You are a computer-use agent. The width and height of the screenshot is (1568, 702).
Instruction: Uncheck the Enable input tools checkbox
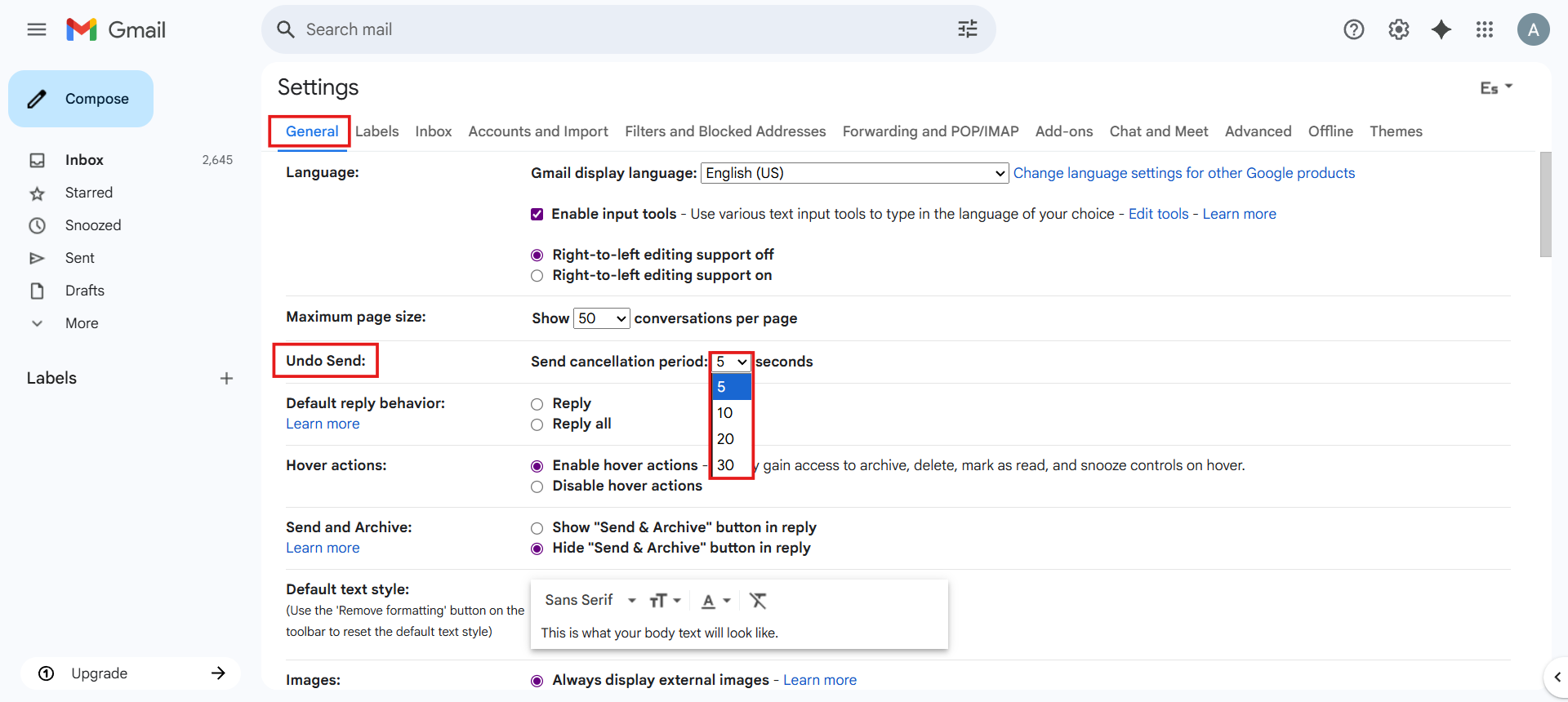point(537,215)
